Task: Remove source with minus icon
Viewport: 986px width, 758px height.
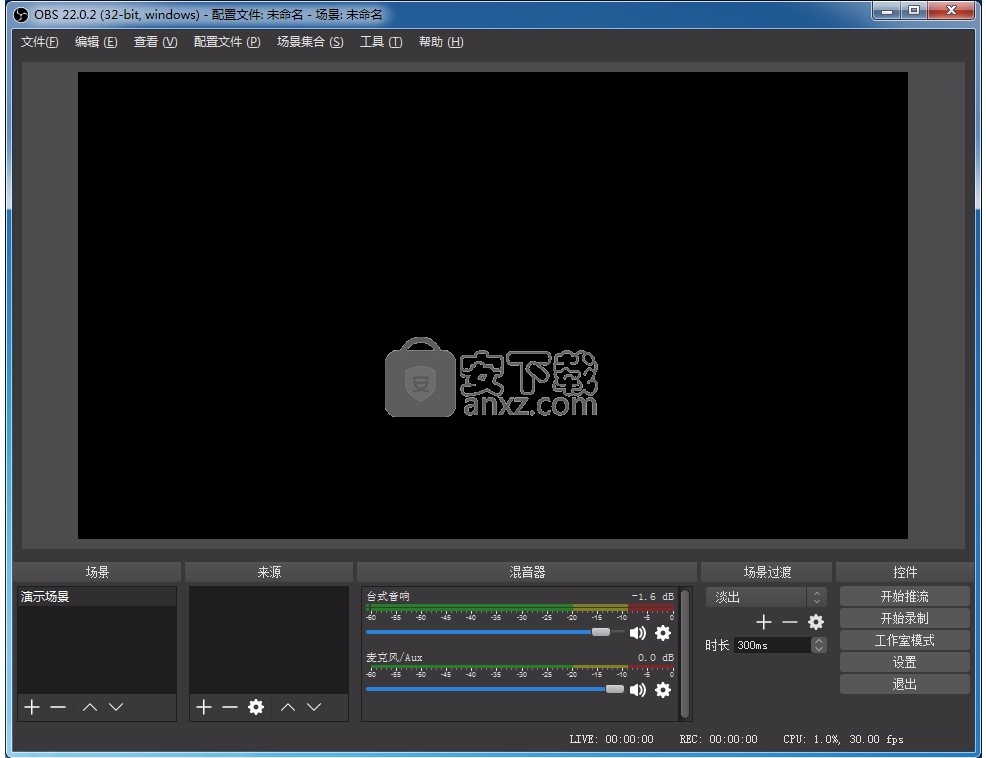Action: pos(230,707)
